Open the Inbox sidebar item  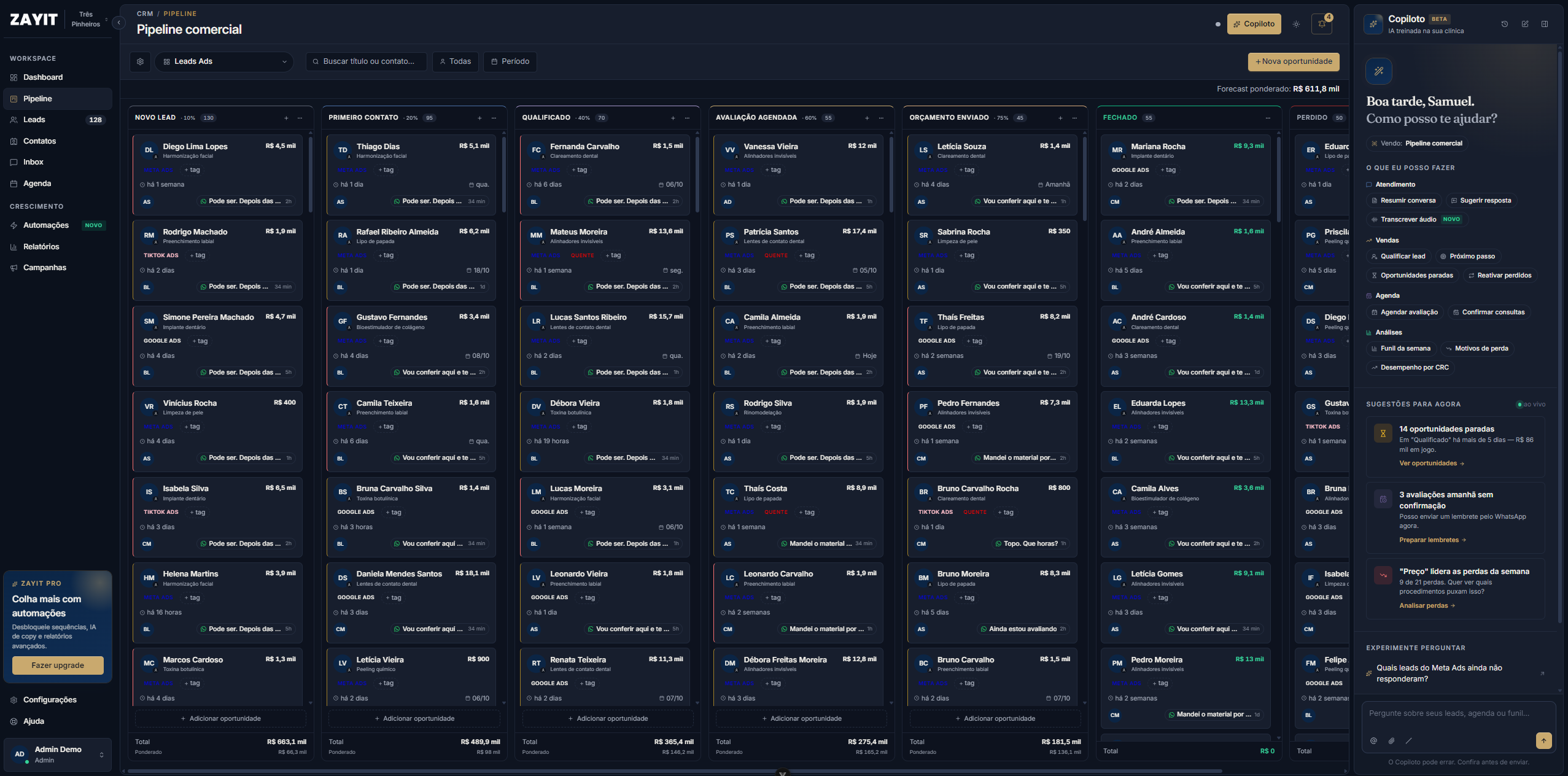pos(58,162)
